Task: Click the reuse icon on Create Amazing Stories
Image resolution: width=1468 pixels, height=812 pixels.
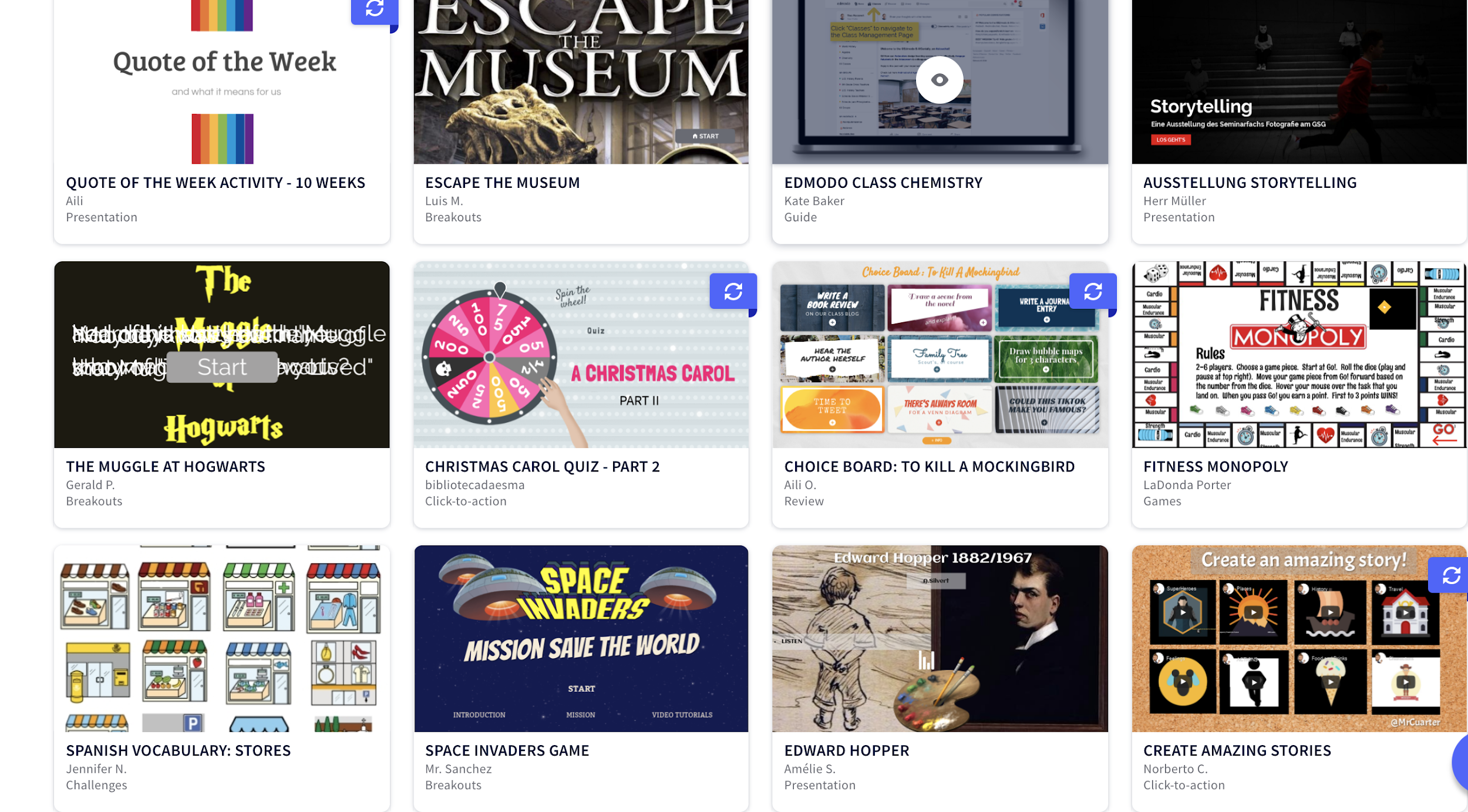Action: pyautogui.click(x=1450, y=575)
